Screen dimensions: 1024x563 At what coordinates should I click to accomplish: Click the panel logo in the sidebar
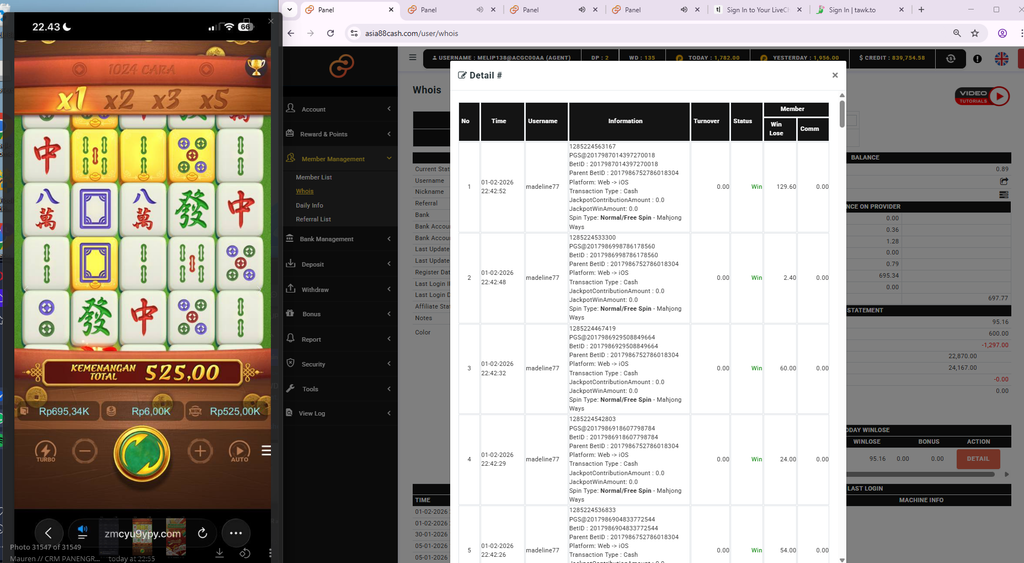pos(342,66)
